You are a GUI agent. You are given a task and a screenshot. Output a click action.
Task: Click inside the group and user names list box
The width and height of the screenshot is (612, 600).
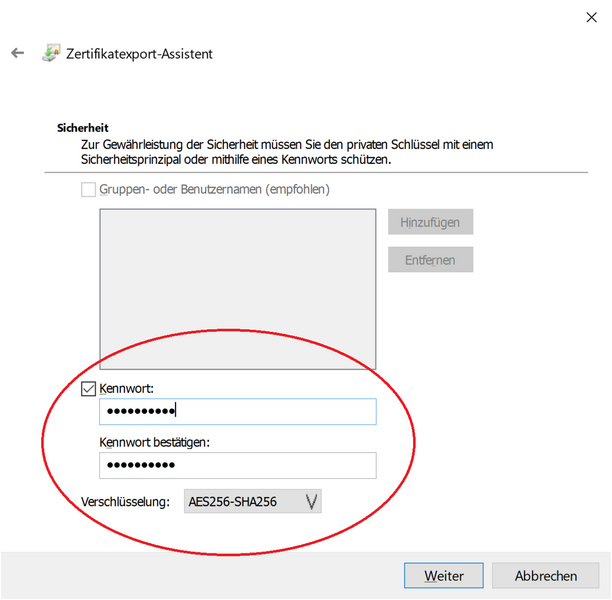[x=237, y=290]
